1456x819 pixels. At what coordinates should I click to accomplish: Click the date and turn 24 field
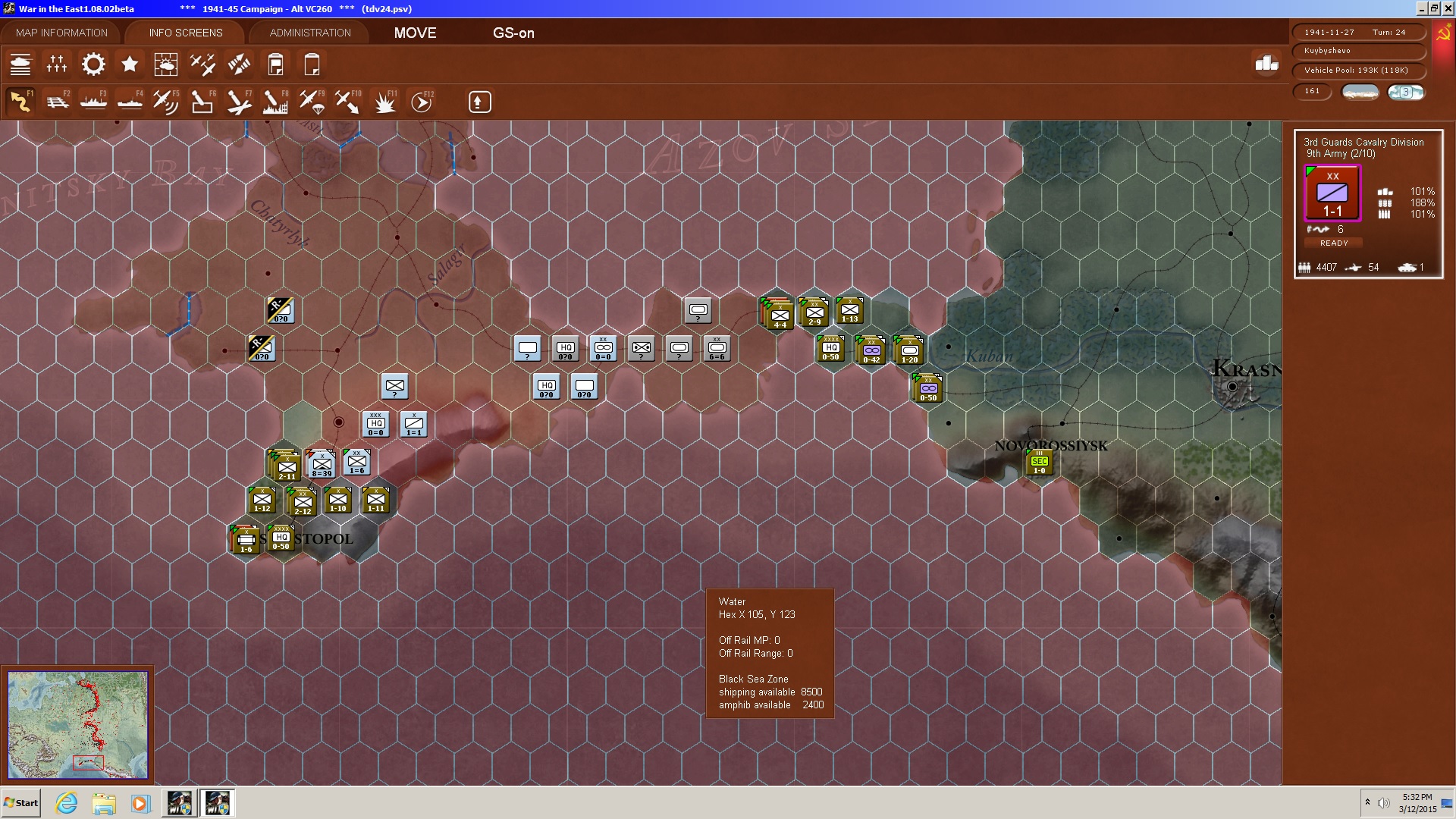pos(1357,32)
